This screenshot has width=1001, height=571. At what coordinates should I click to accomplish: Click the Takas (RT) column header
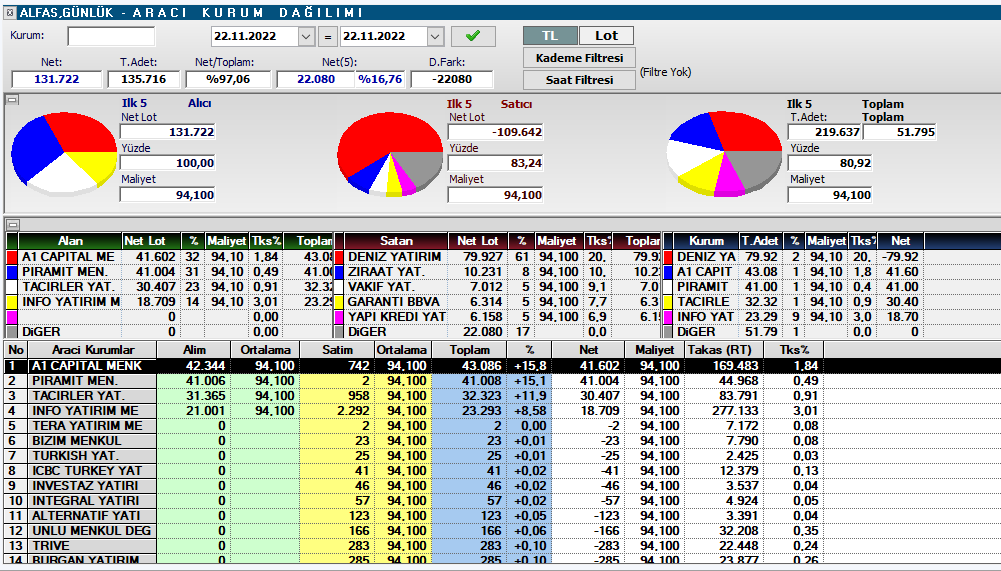(723, 350)
